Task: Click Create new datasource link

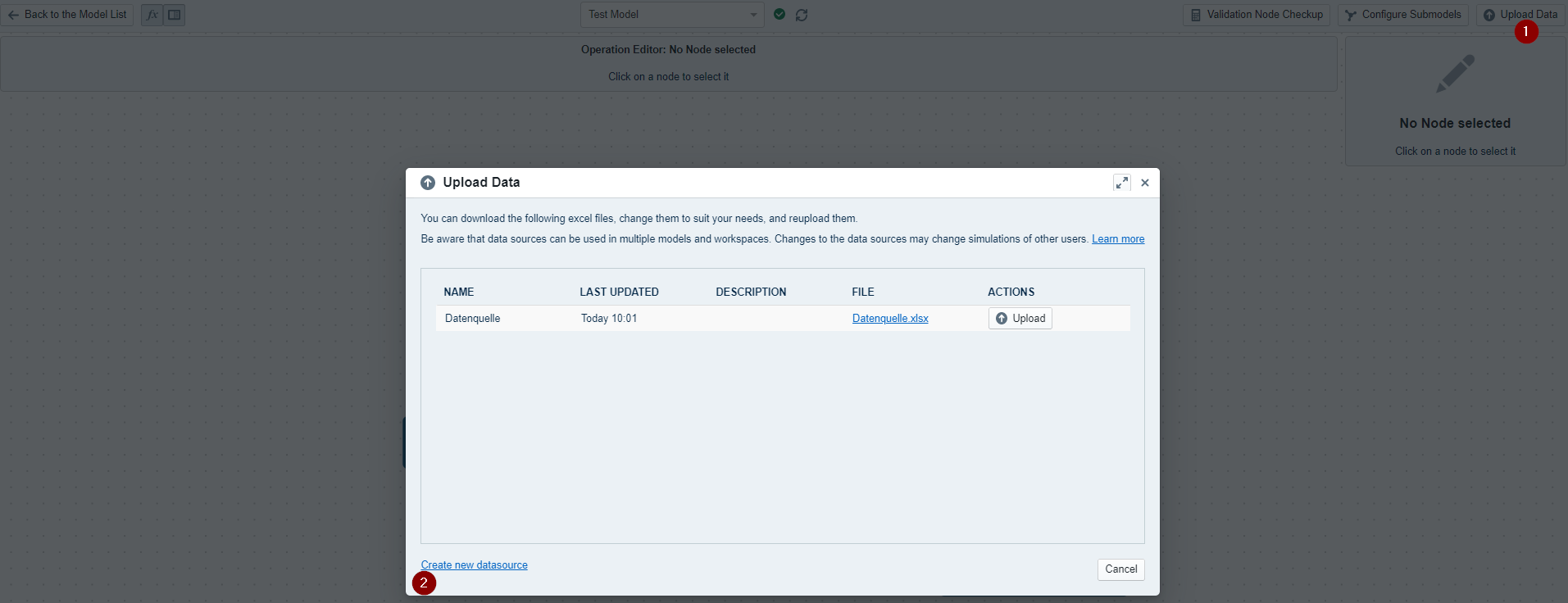Action: pos(474,565)
